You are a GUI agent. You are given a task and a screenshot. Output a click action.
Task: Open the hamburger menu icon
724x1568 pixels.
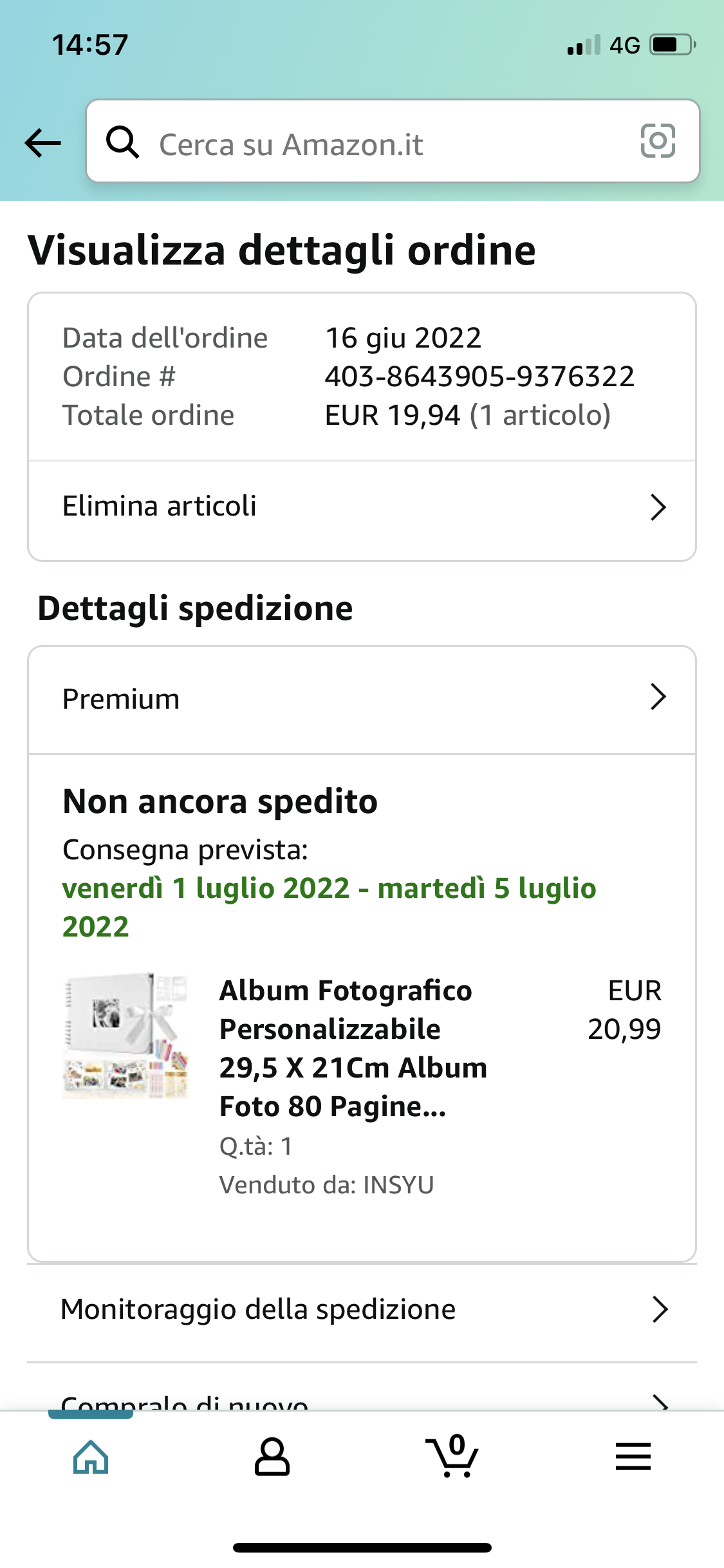(x=633, y=1457)
